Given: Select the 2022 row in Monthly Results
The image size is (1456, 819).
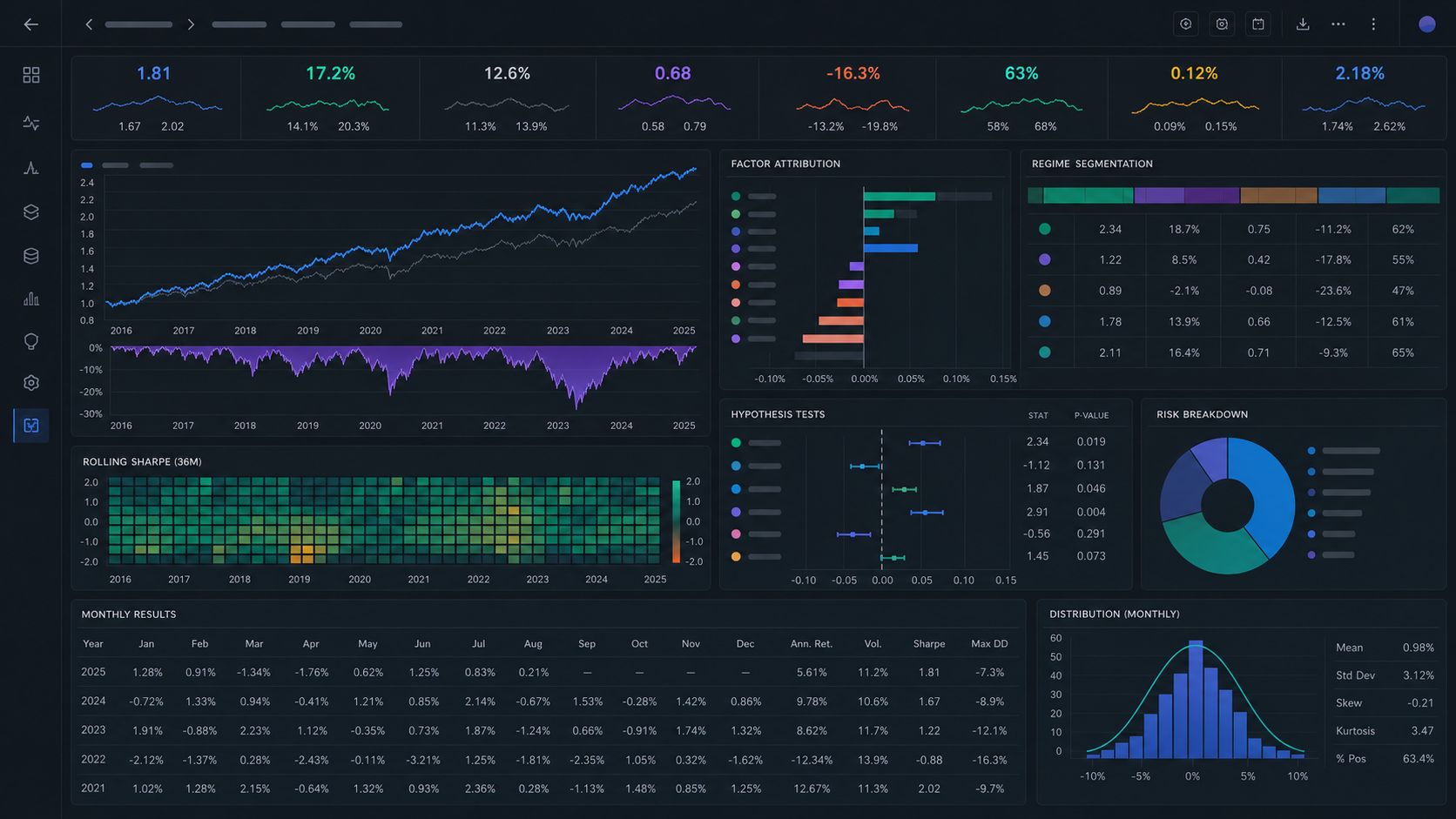Looking at the screenshot, I should [548, 760].
